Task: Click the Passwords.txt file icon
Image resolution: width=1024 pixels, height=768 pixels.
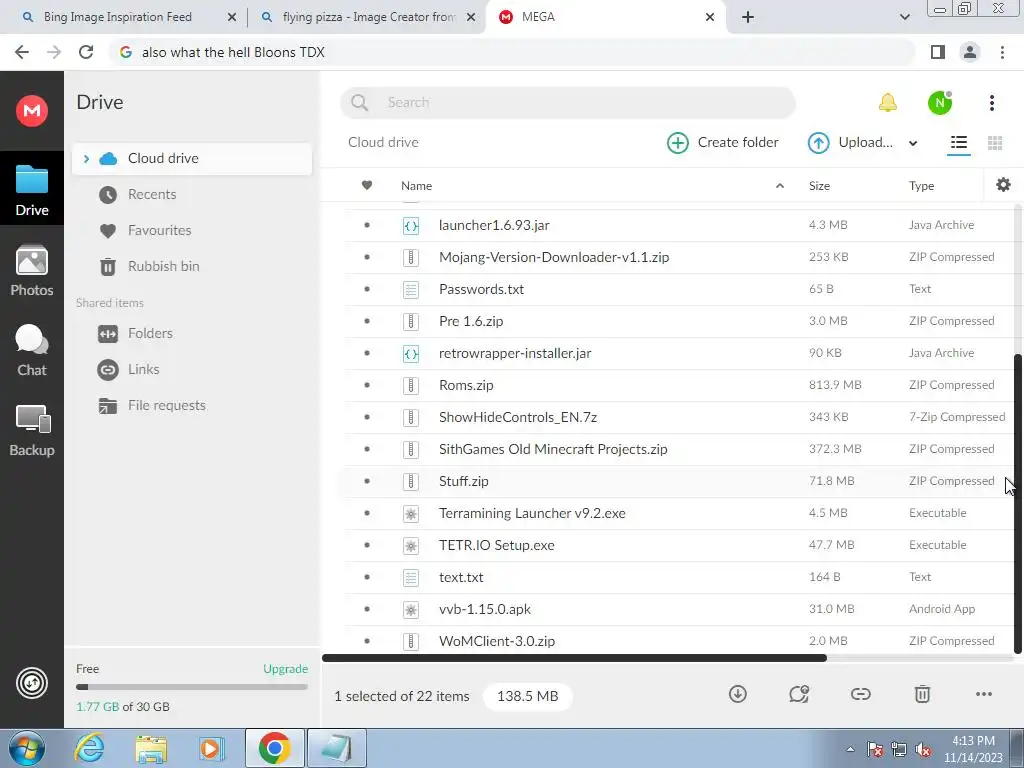Action: coord(411,289)
